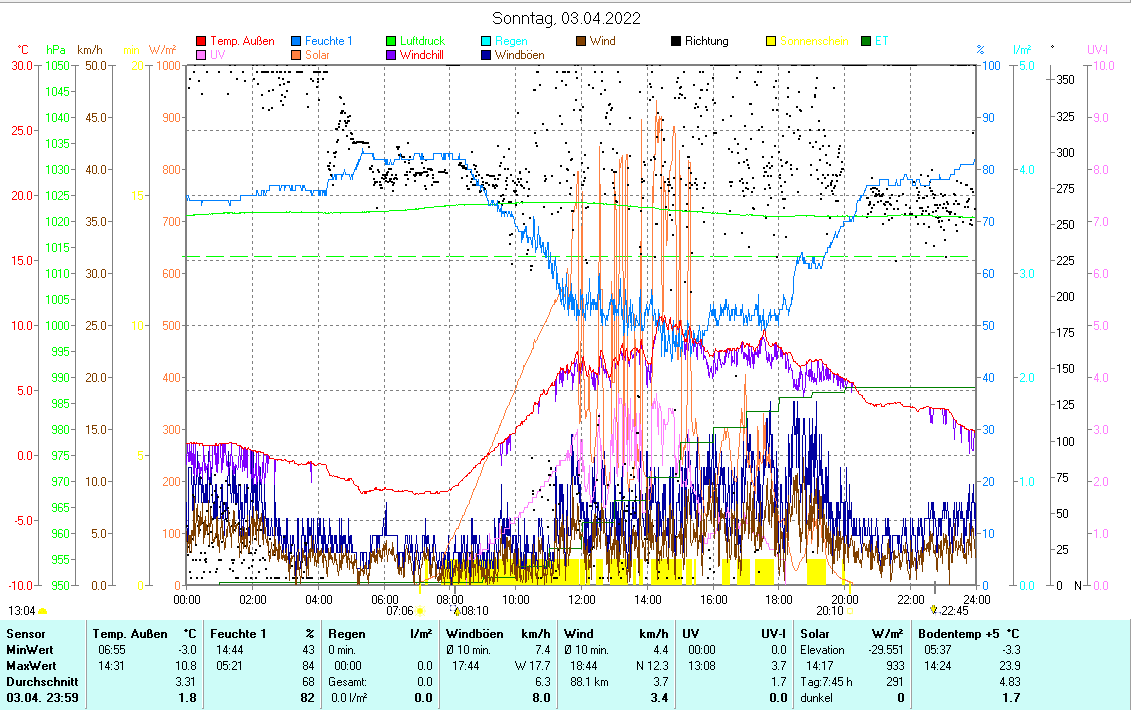Click the brown Wind legend square

(x=582, y=42)
